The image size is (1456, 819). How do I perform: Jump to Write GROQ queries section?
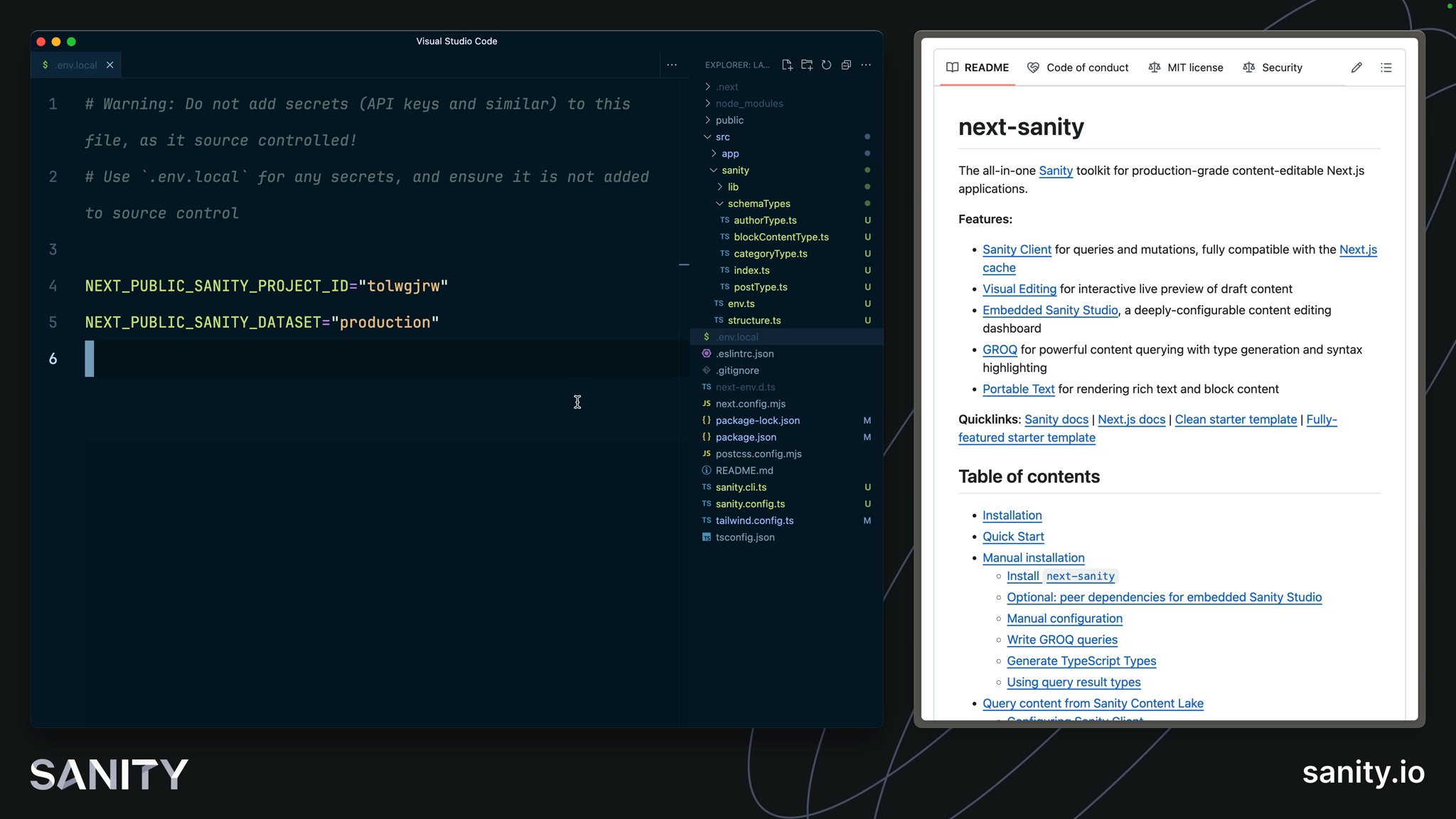(x=1062, y=640)
